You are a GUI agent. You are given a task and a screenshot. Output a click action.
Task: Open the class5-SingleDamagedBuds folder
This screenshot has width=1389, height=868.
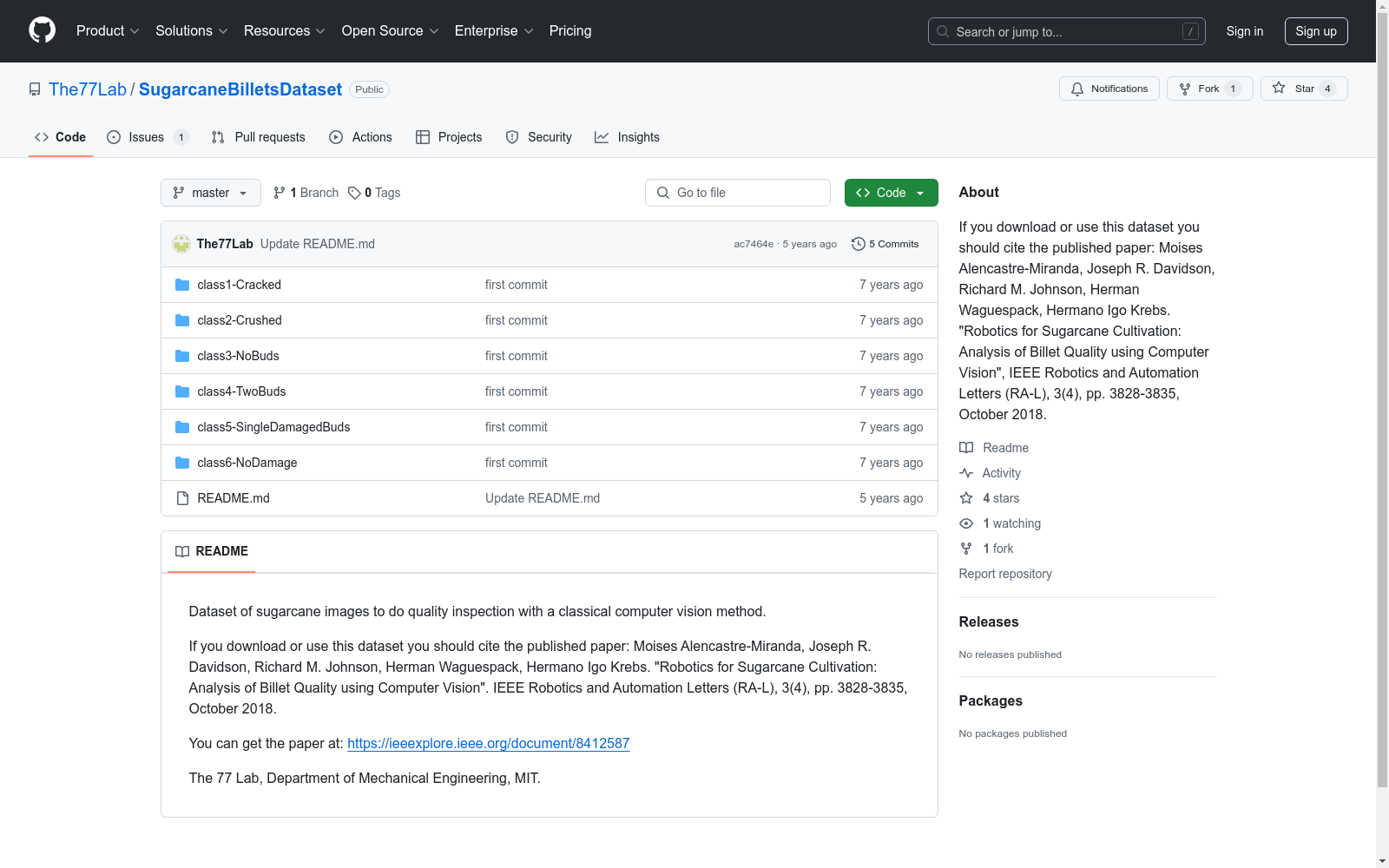pyautogui.click(x=273, y=427)
